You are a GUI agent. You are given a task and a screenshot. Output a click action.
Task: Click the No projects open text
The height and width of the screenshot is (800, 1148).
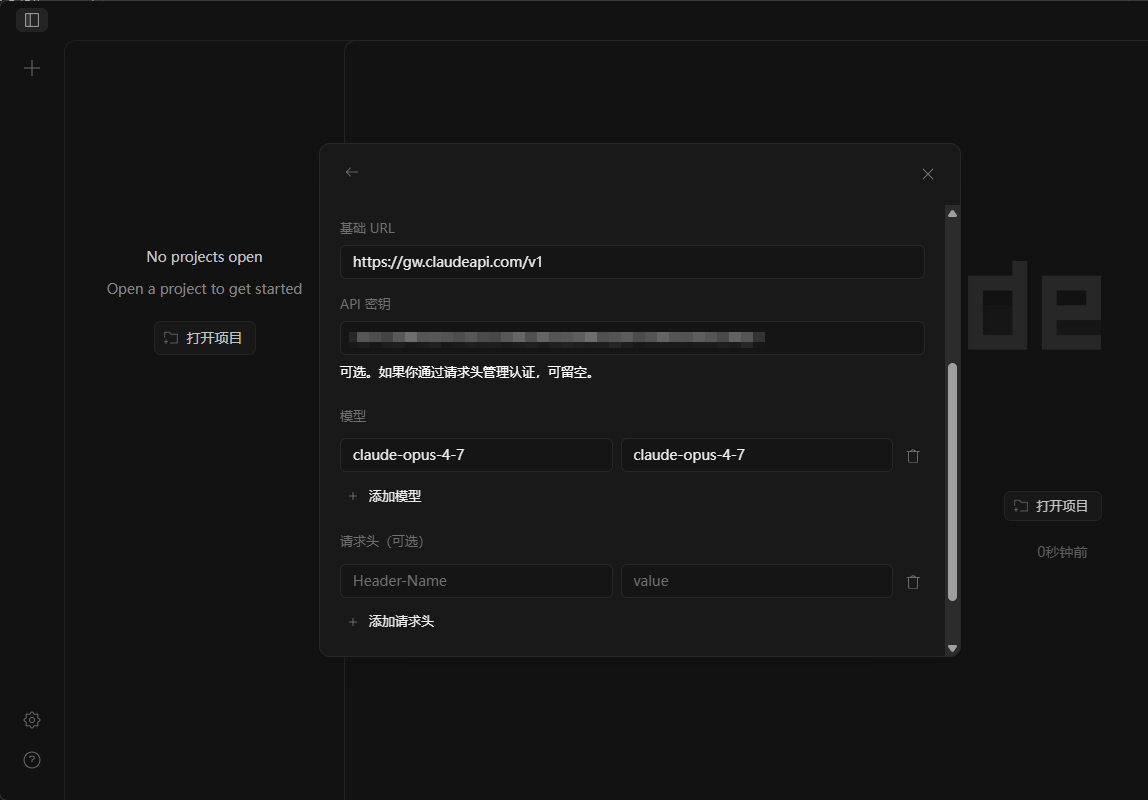[204, 257]
